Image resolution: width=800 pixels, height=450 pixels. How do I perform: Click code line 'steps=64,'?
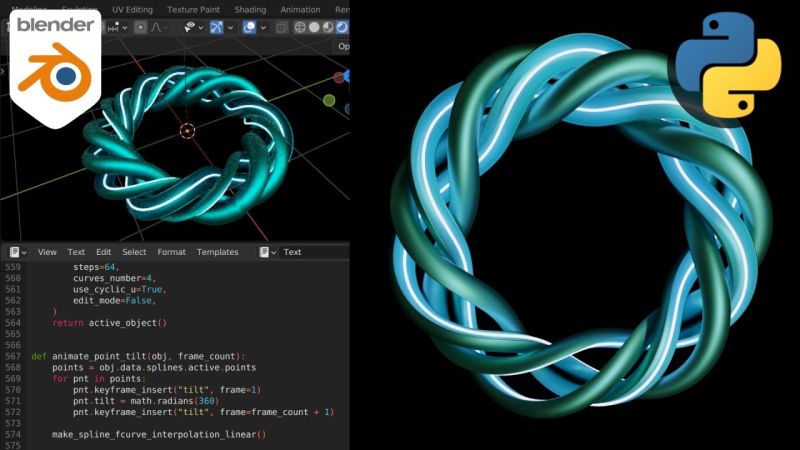(96, 267)
